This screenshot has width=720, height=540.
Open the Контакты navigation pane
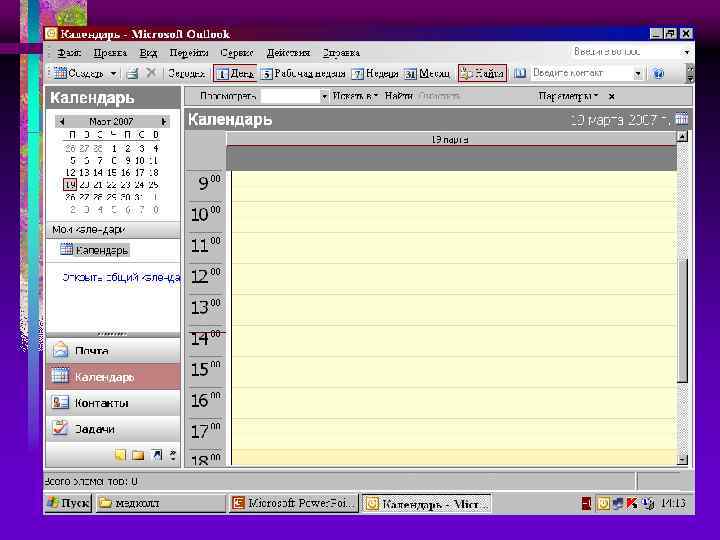point(113,403)
